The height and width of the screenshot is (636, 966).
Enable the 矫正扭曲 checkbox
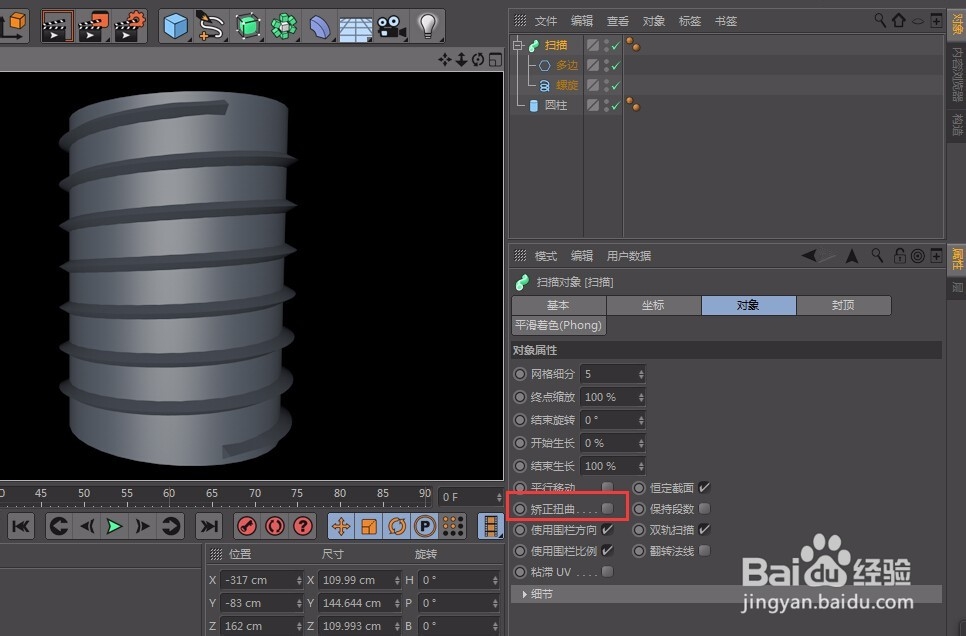[607, 509]
